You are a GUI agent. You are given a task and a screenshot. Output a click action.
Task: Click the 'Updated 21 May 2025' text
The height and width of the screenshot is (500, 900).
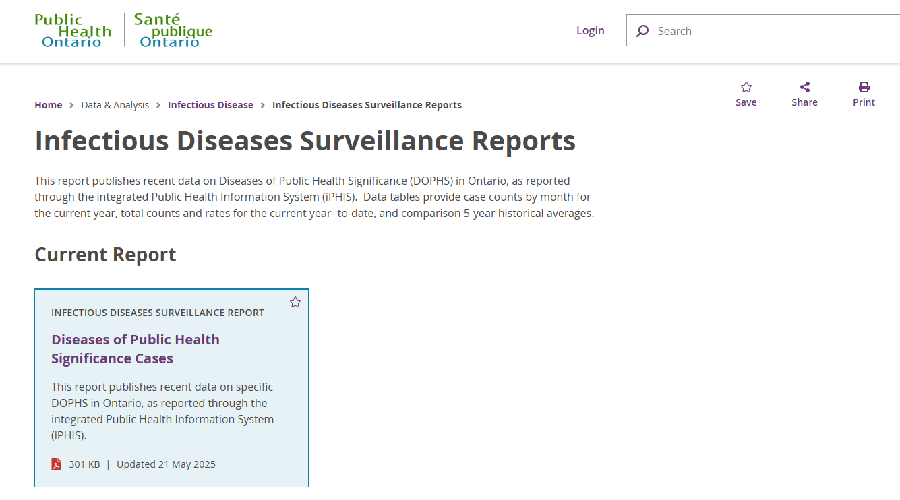pyautogui.click(x=166, y=464)
